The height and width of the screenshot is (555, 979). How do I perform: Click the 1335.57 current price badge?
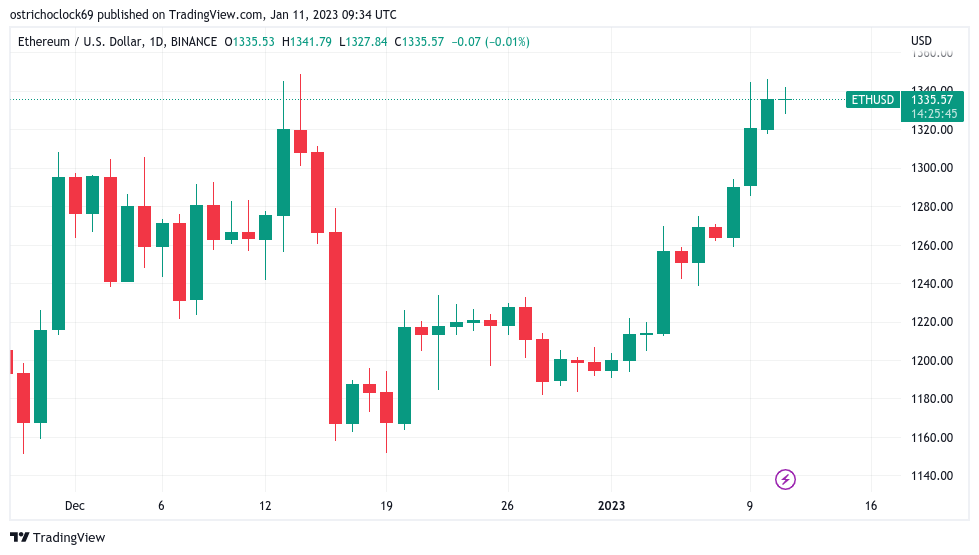click(932, 99)
